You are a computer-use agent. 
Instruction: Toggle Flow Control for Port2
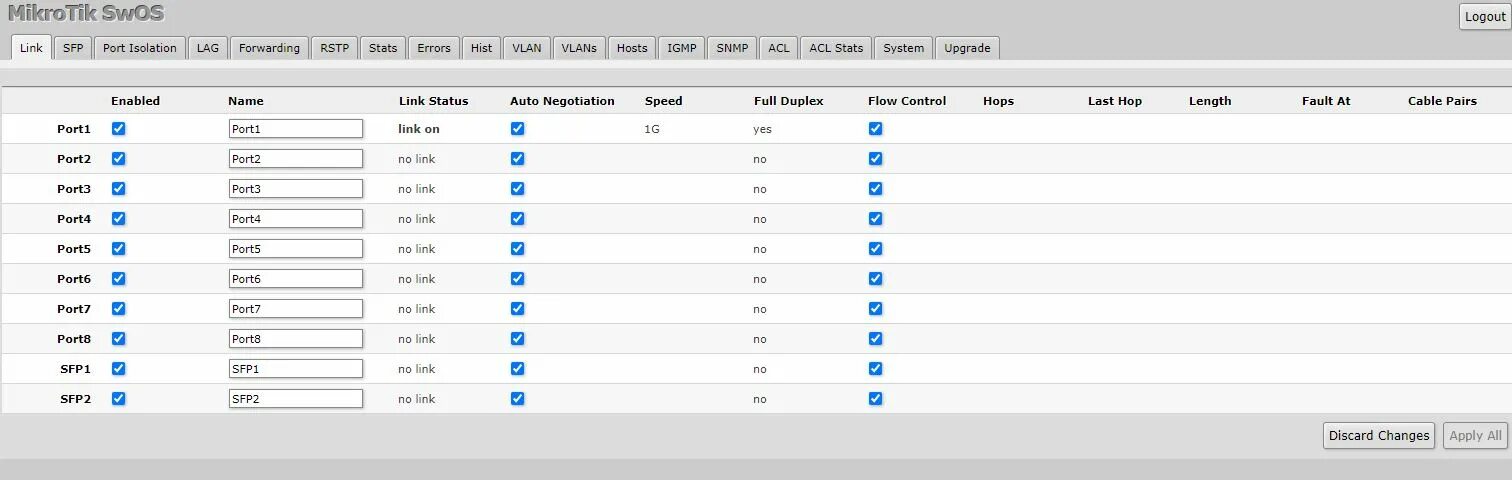coord(875,159)
